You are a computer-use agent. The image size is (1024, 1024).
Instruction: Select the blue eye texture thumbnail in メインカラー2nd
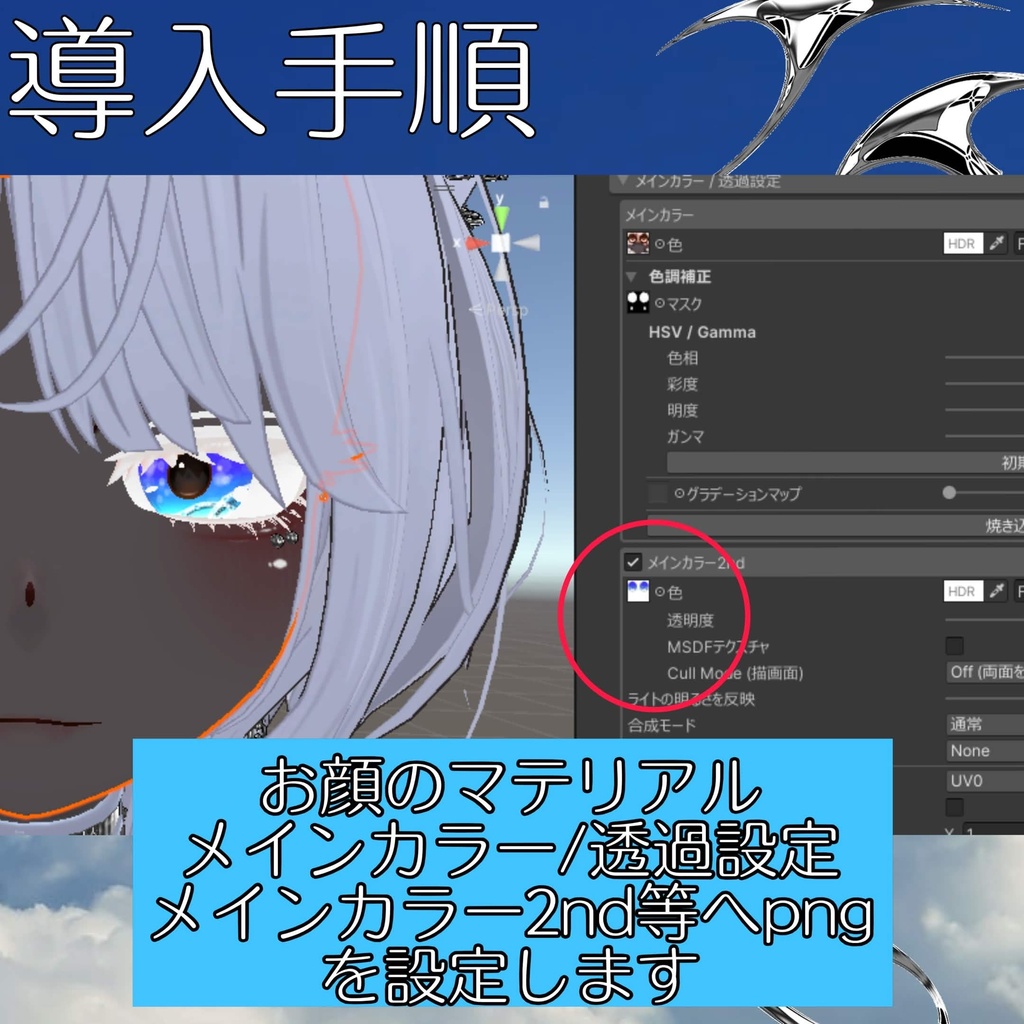point(637,591)
